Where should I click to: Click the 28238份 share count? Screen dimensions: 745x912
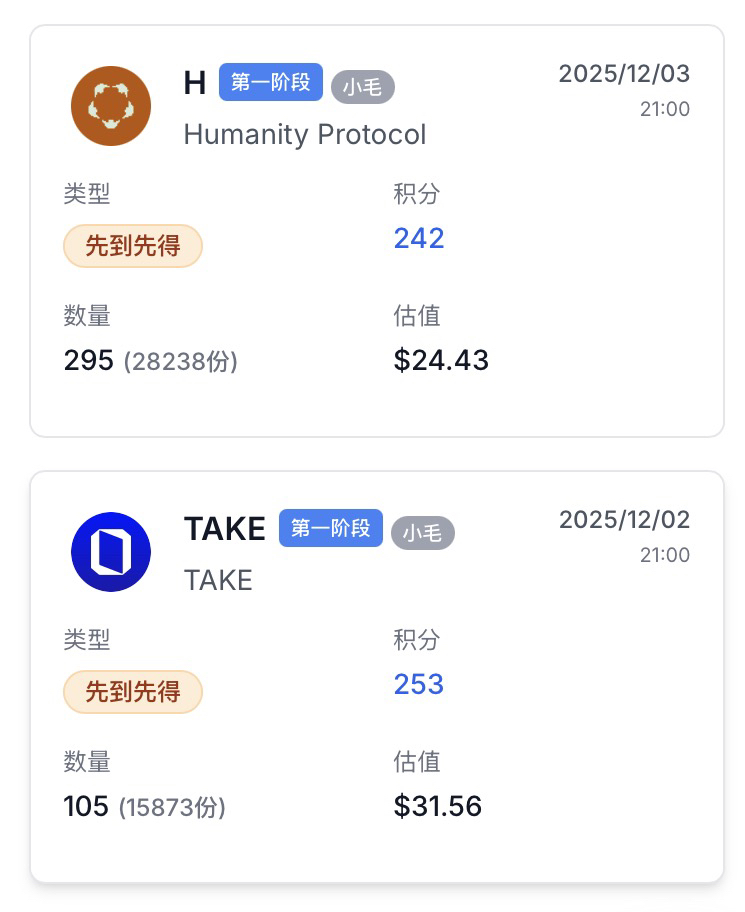tap(181, 361)
